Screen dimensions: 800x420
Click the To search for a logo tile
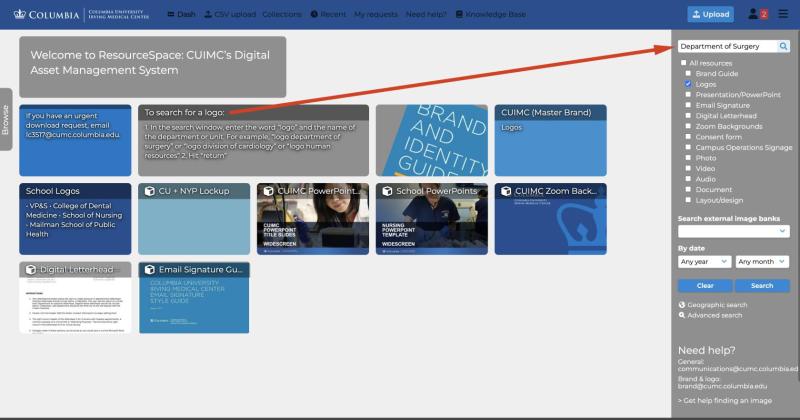[x=253, y=140]
